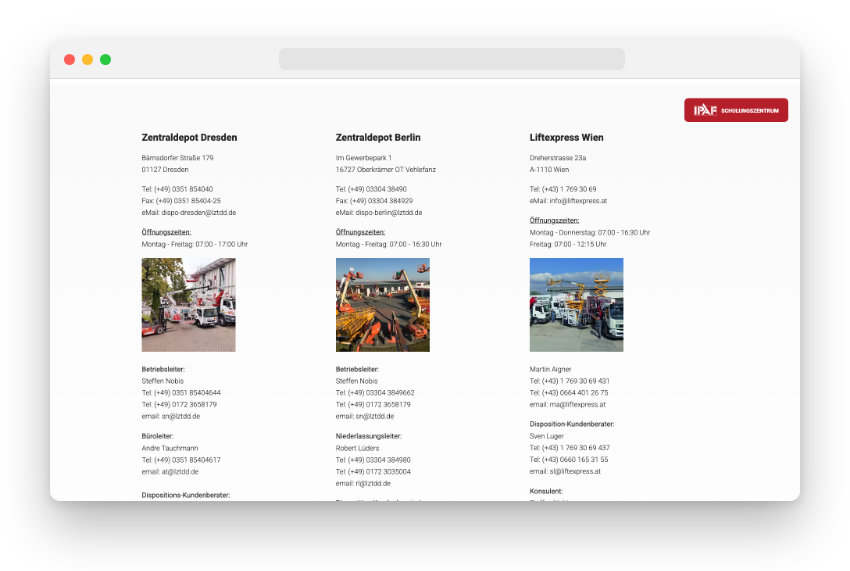
Task: Click email sl@liftexpress.at
Action: pyautogui.click(x=575, y=471)
